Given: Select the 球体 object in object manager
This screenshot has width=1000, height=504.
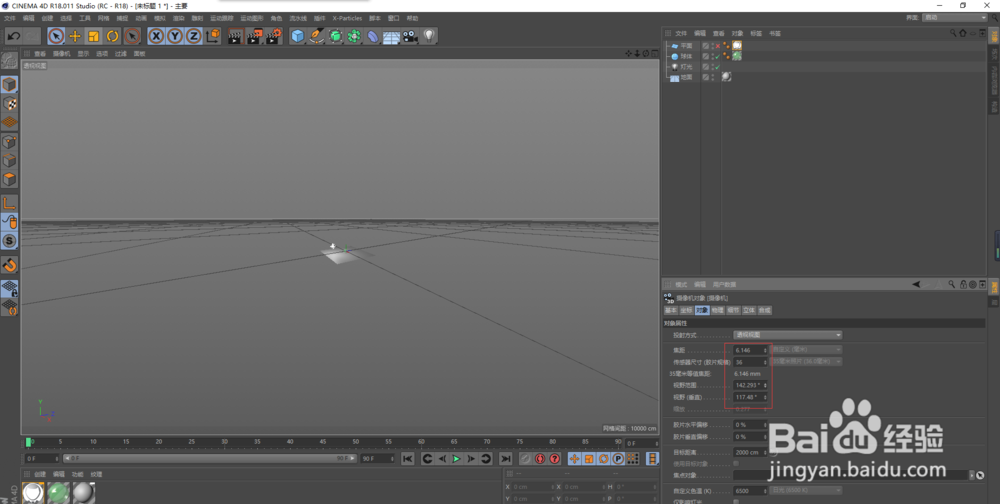Looking at the screenshot, I should [686, 56].
